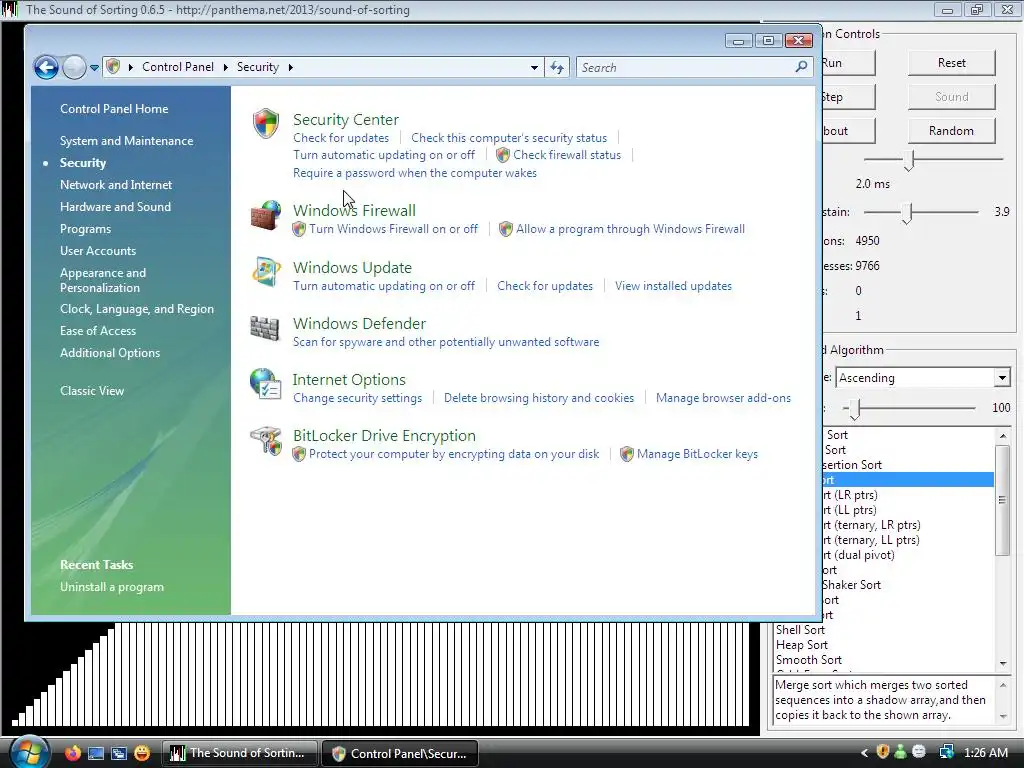
Task: Select Smooth Sort in the algorithm list
Action: [808, 660]
